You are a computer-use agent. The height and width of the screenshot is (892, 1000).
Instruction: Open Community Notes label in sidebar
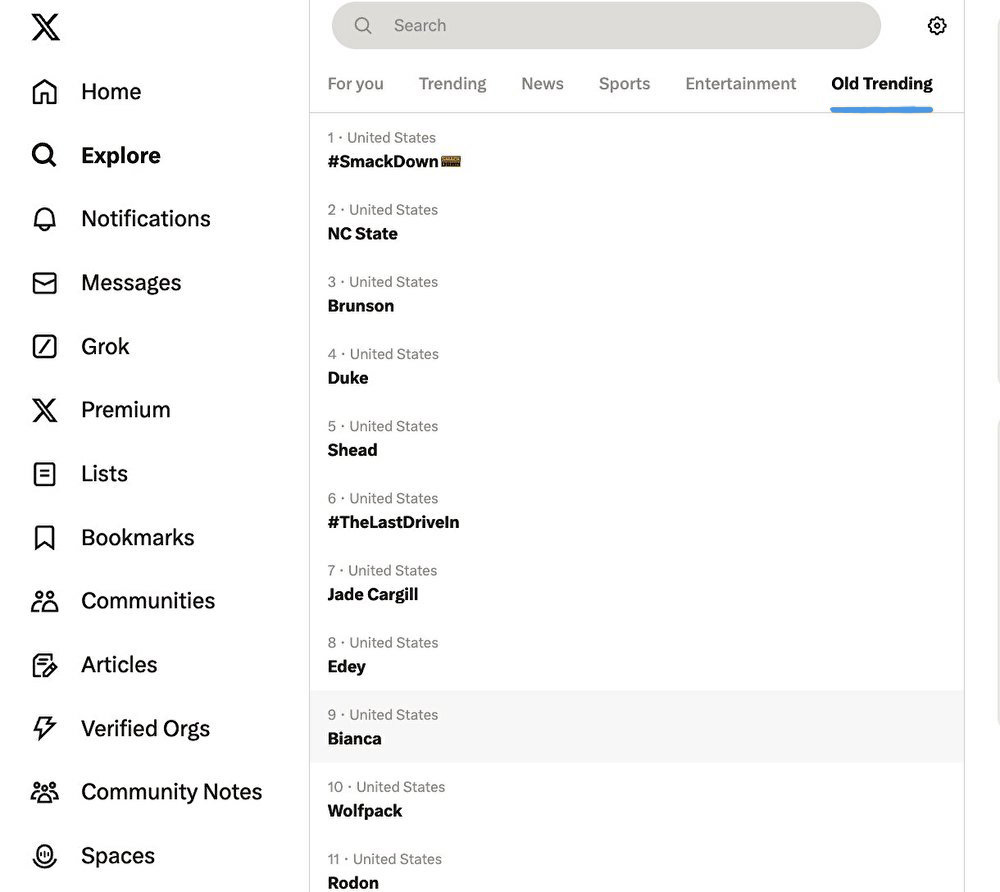click(x=172, y=792)
